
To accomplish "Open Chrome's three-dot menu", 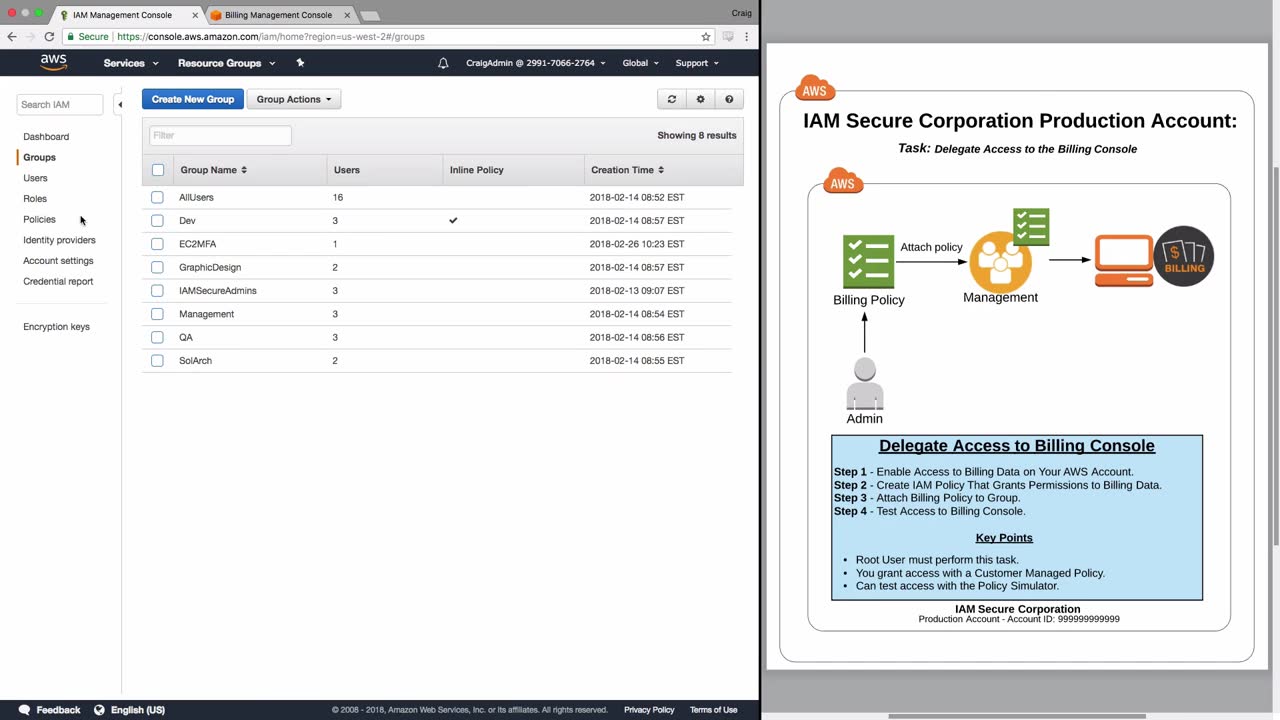I will click(x=746, y=36).
